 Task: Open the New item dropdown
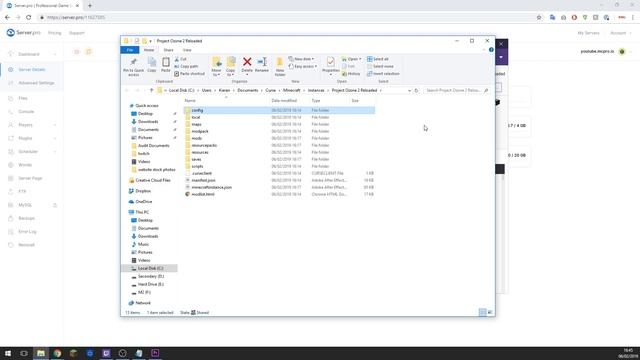click(301, 59)
